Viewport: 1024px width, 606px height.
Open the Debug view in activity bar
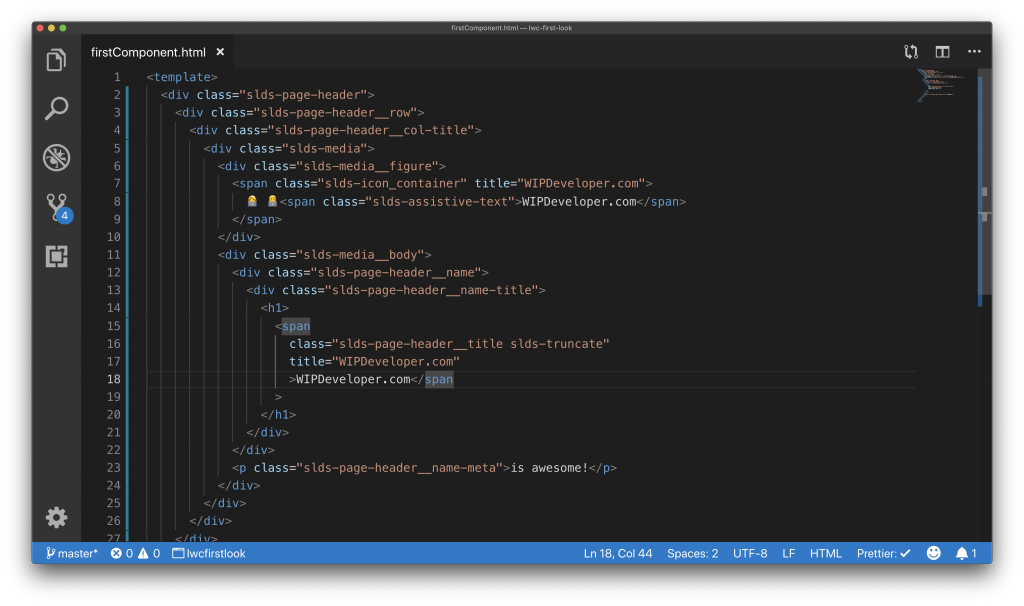point(56,157)
